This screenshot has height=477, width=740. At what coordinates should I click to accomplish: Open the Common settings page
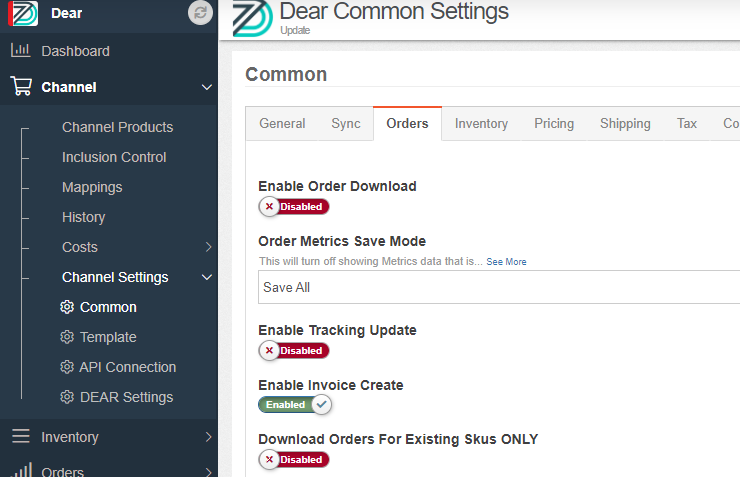pyautogui.click(x=108, y=307)
